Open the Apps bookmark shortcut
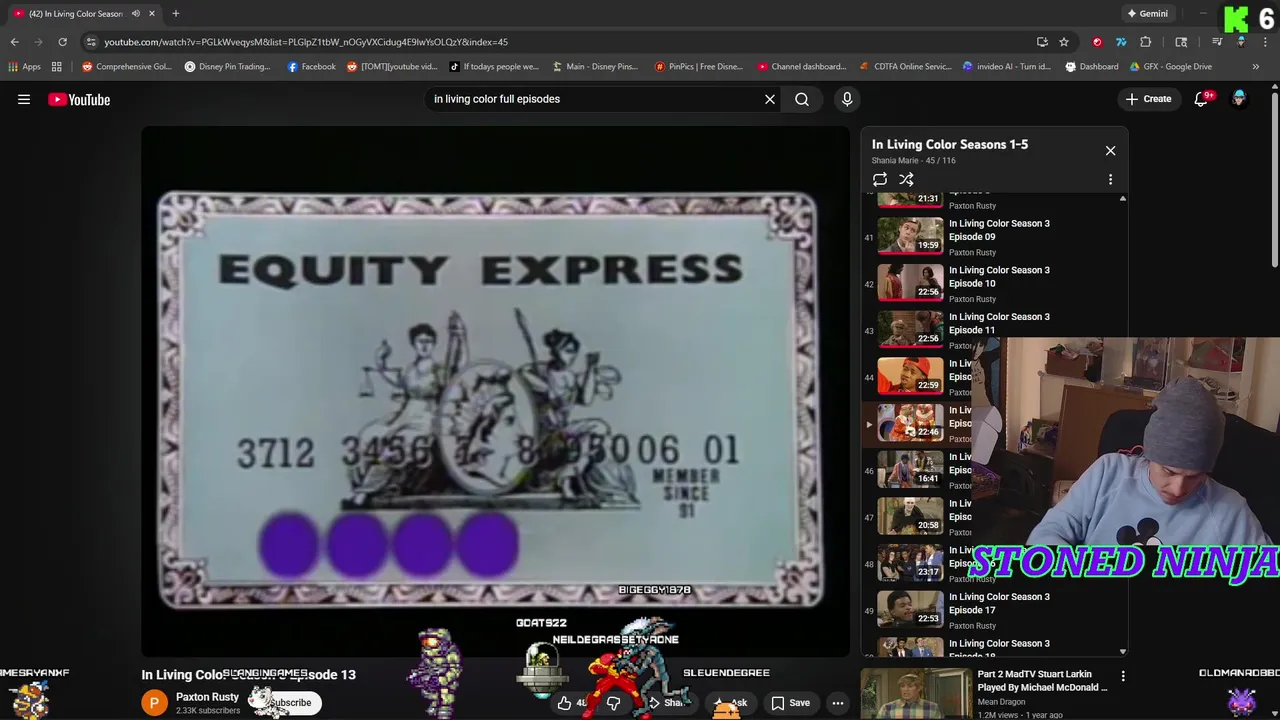Screen dimensions: 1280x720 pos(25,67)
